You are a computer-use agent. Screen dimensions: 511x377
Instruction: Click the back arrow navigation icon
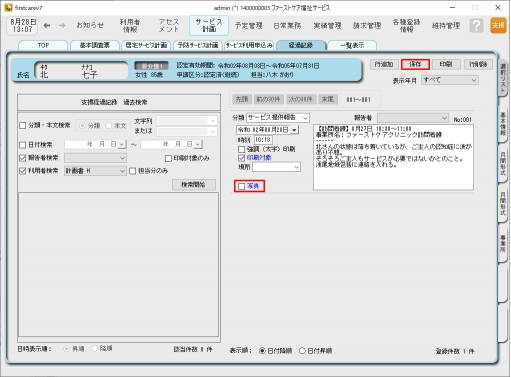[x=47, y=25]
